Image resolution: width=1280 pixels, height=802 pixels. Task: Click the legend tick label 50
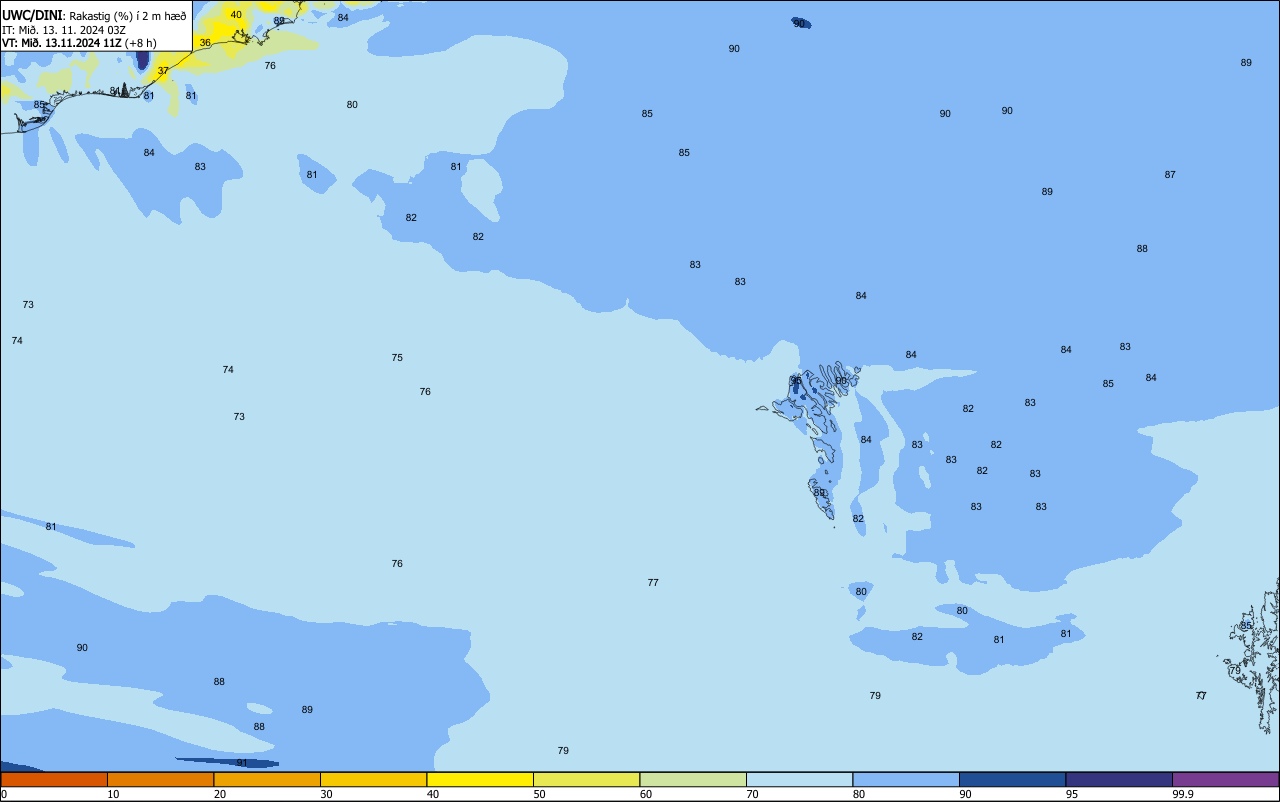point(539,794)
